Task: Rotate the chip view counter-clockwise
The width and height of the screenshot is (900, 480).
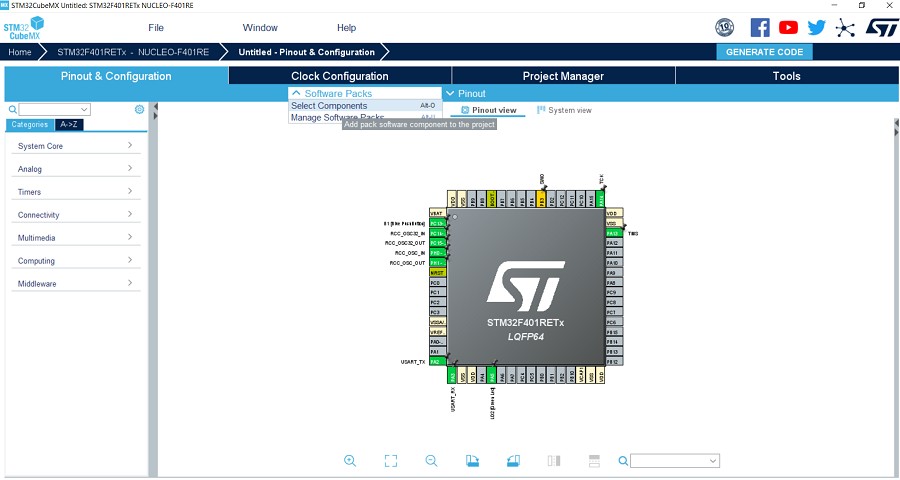Action: 513,460
